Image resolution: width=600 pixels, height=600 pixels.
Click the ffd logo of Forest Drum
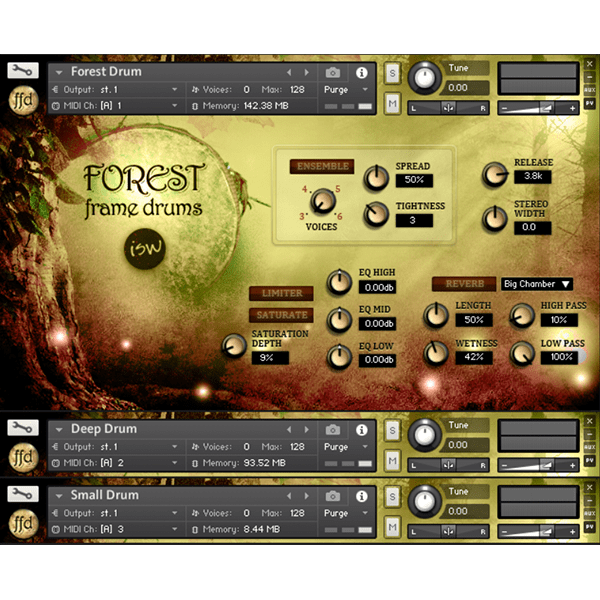tap(23, 101)
